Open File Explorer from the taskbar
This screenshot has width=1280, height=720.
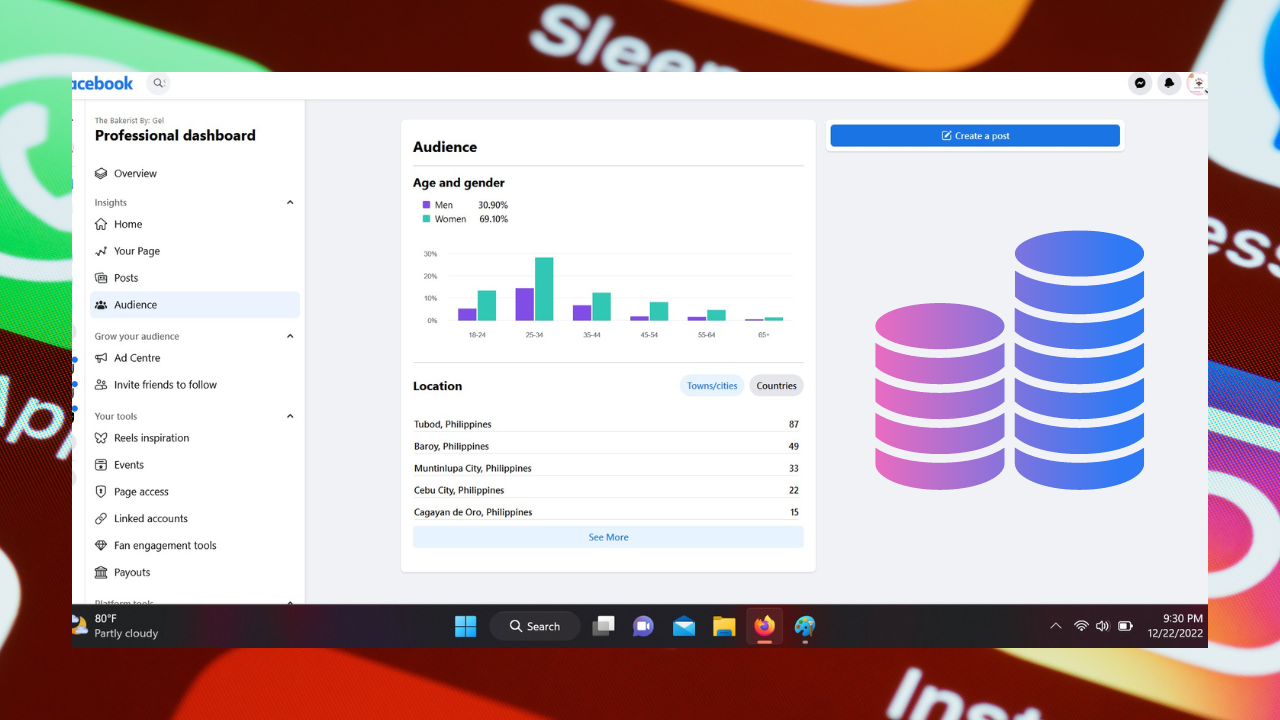724,626
